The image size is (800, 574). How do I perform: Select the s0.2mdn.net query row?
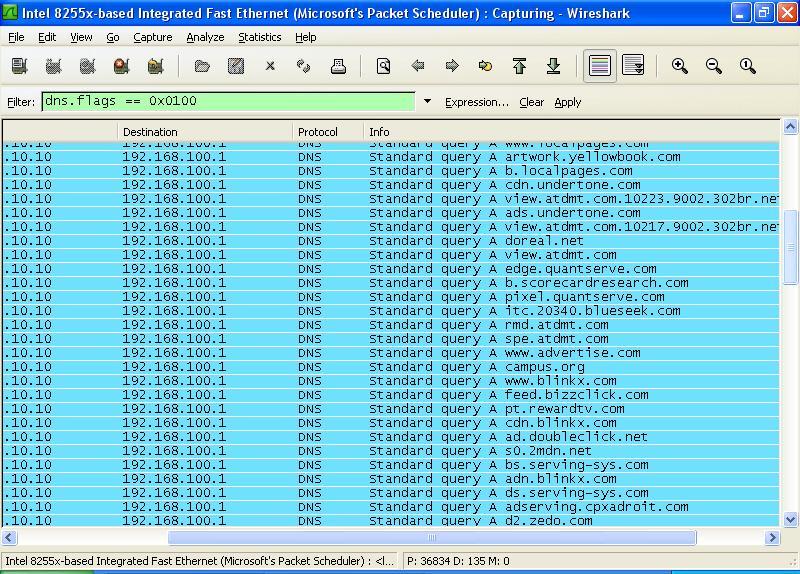(x=391, y=451)
